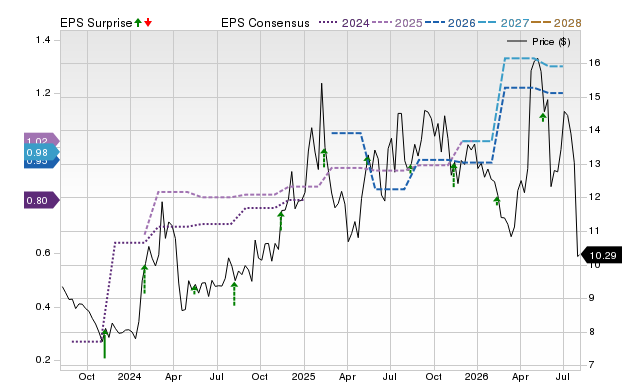Click the 2026 label on the time axis

point(477,376)
